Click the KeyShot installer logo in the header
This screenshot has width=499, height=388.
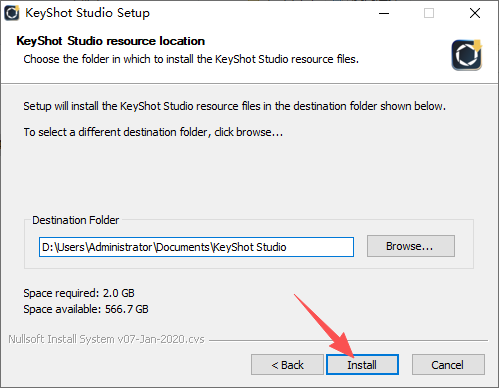click(467, 55)
